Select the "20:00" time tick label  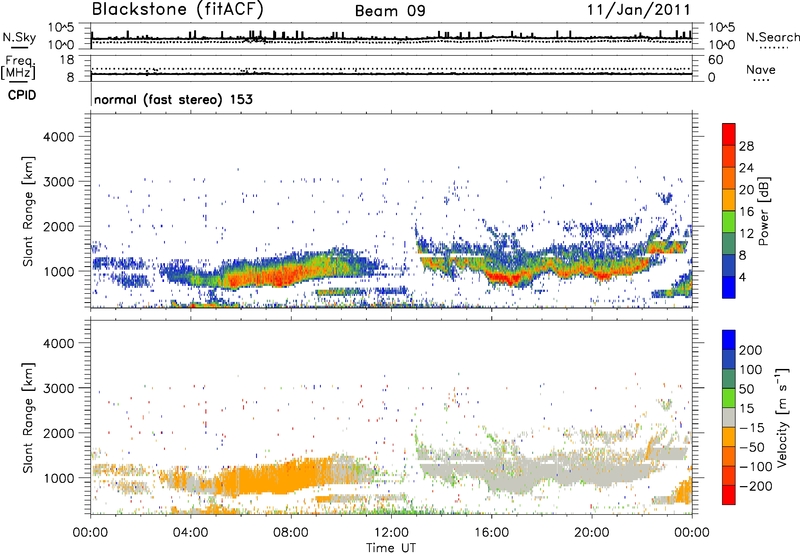coord(591,533)
